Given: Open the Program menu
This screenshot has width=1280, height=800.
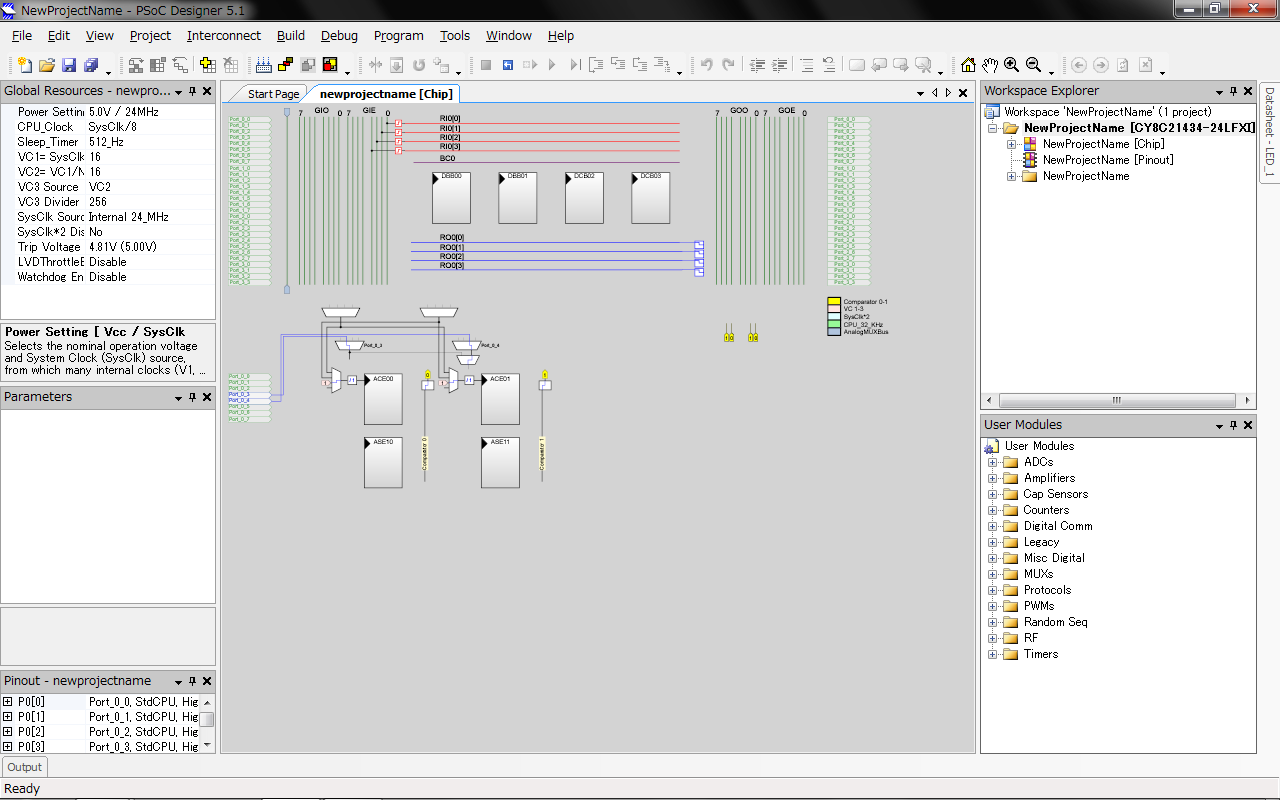Looking at the screenshot, I should click(399, 35).
